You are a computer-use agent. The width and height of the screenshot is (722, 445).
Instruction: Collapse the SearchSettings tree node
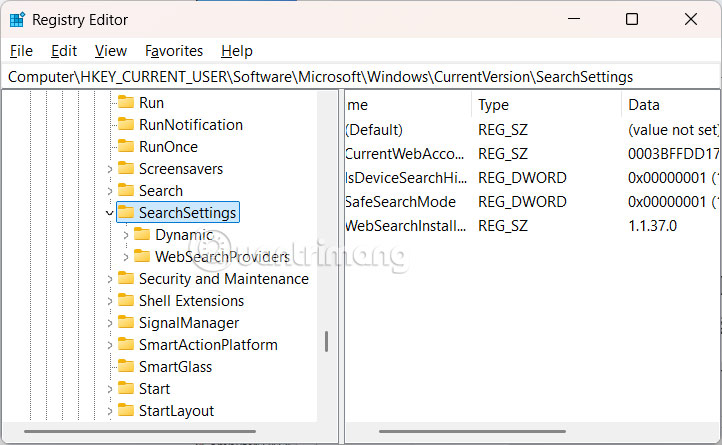click(x=109, y=213)
